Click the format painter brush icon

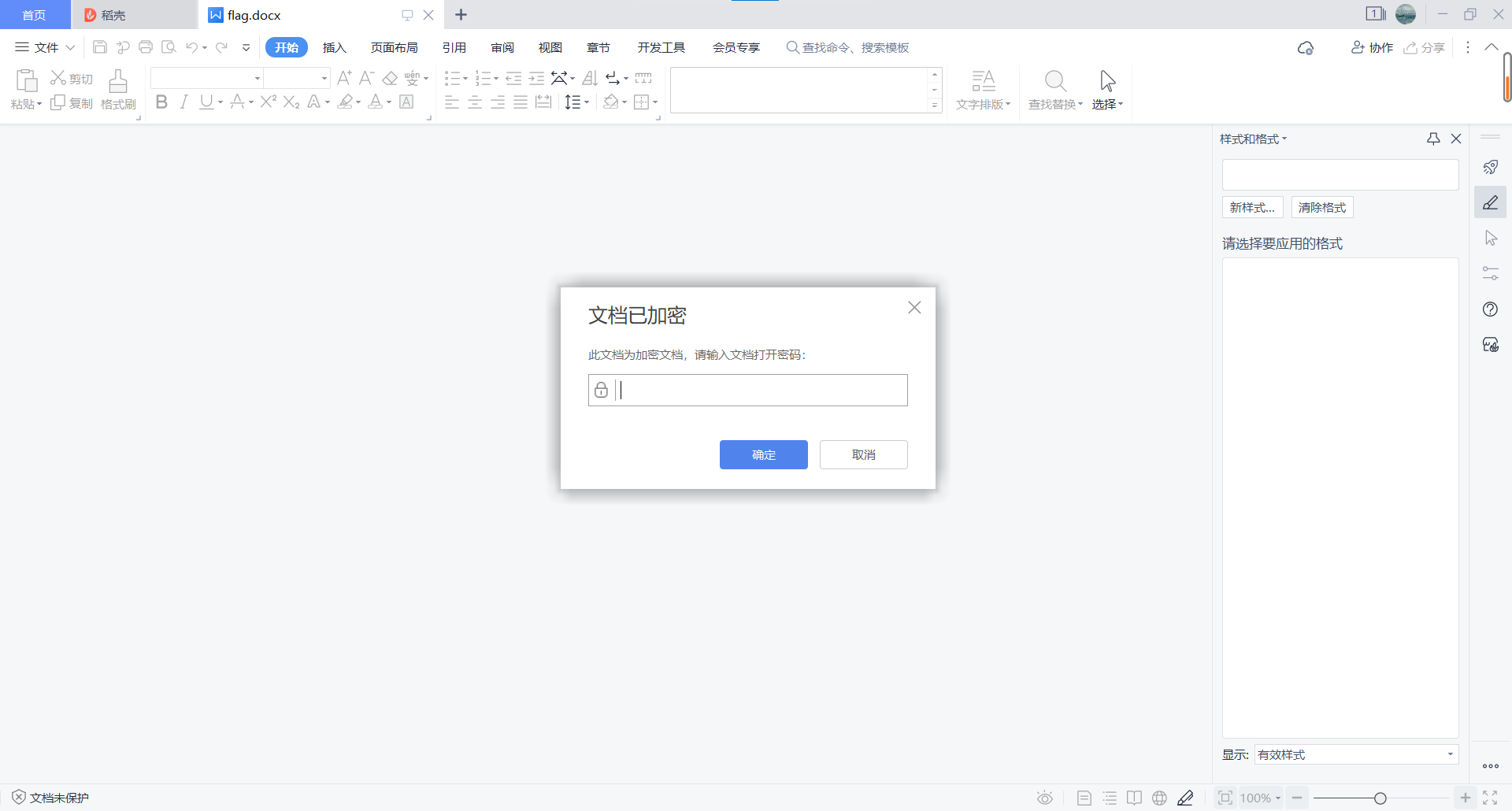coord(118,82)
